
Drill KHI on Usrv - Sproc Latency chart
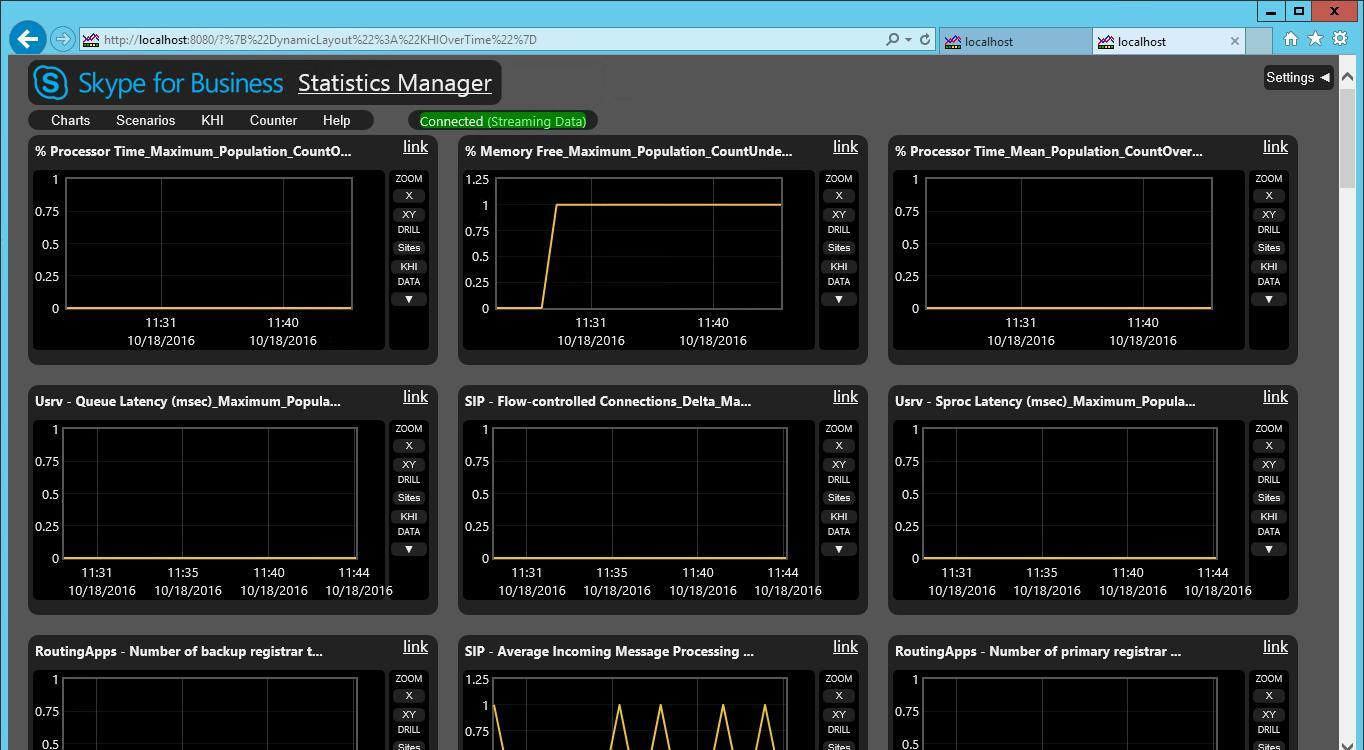click(1268, 517)
